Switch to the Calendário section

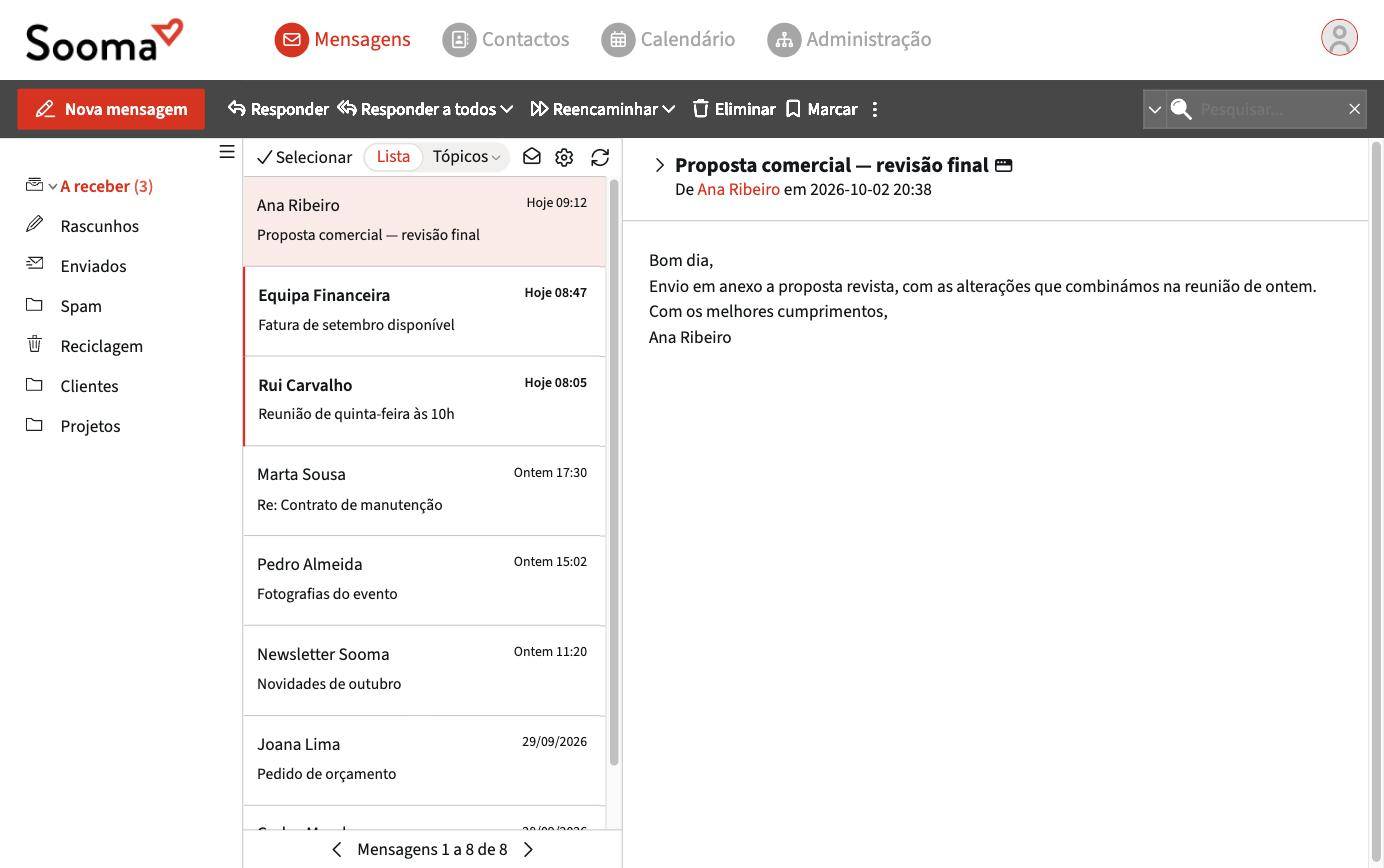click(x=668, y=40)
